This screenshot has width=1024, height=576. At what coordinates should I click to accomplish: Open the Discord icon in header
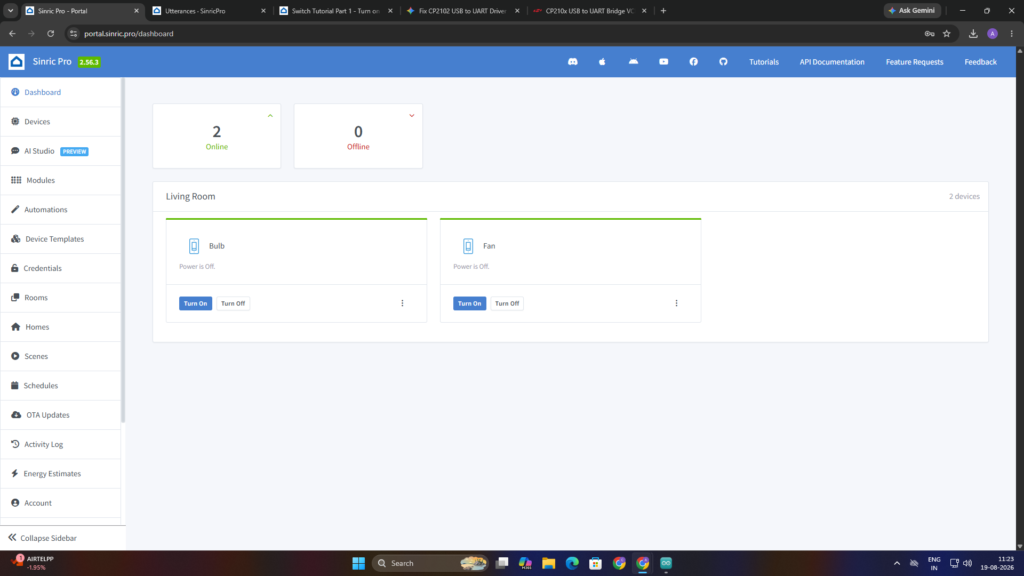pos(573,61)
